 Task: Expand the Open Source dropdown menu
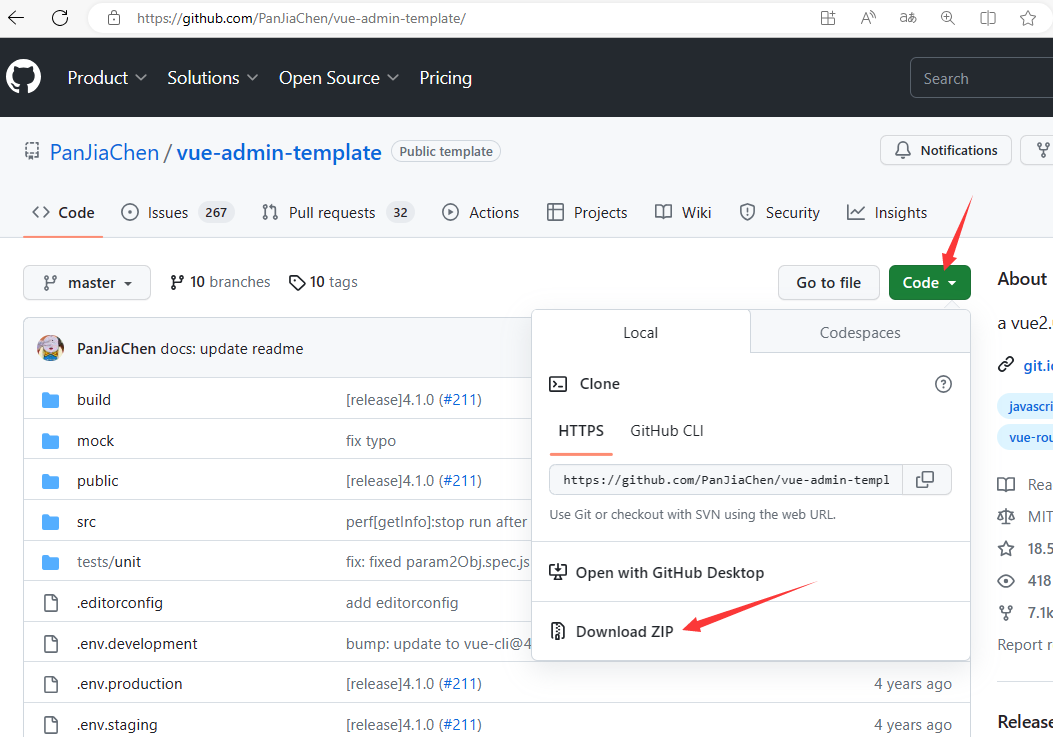tap(338, 78)
